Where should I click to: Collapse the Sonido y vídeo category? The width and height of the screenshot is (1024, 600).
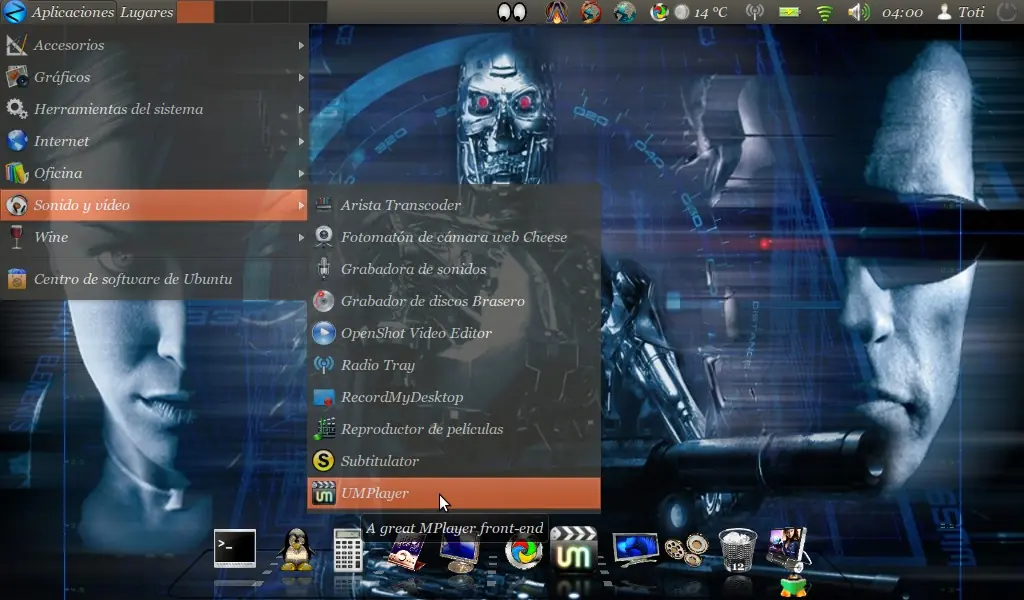(x=154, y=205)
